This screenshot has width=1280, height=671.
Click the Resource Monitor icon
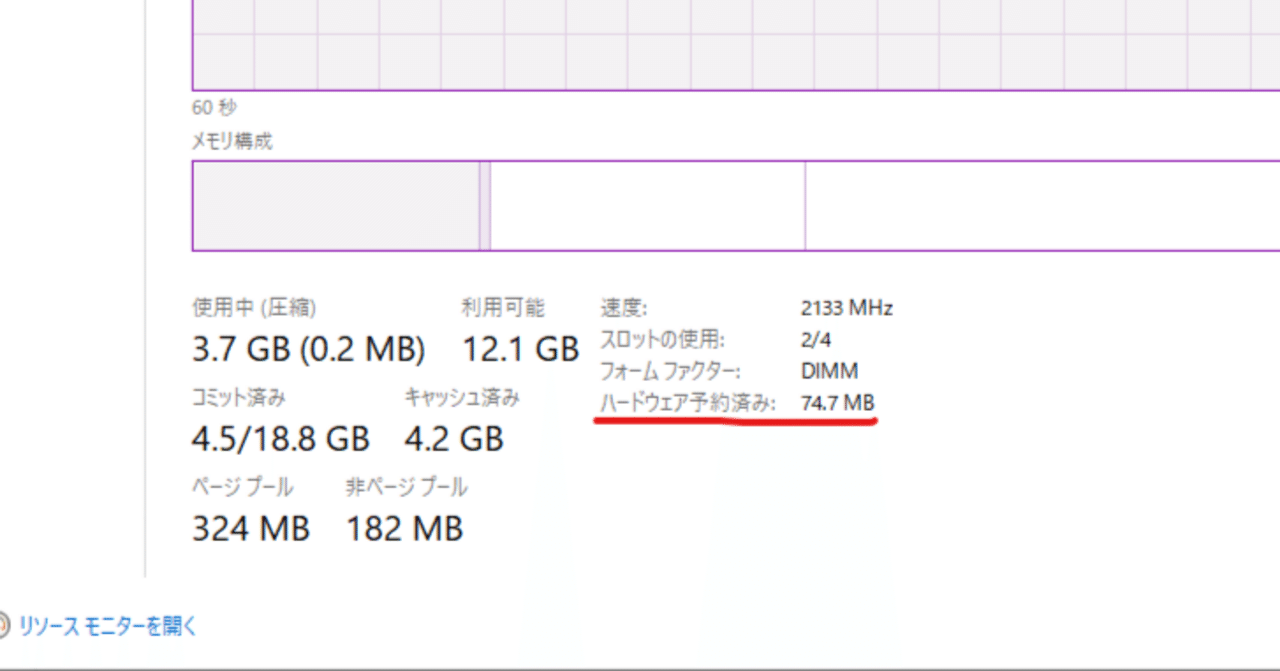click(5, 624)
